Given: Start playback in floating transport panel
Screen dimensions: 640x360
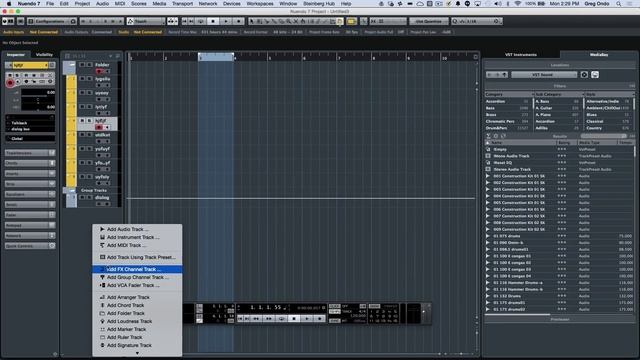Looking at the screenshot, I should pyautogui.click(x=307, y=318).
